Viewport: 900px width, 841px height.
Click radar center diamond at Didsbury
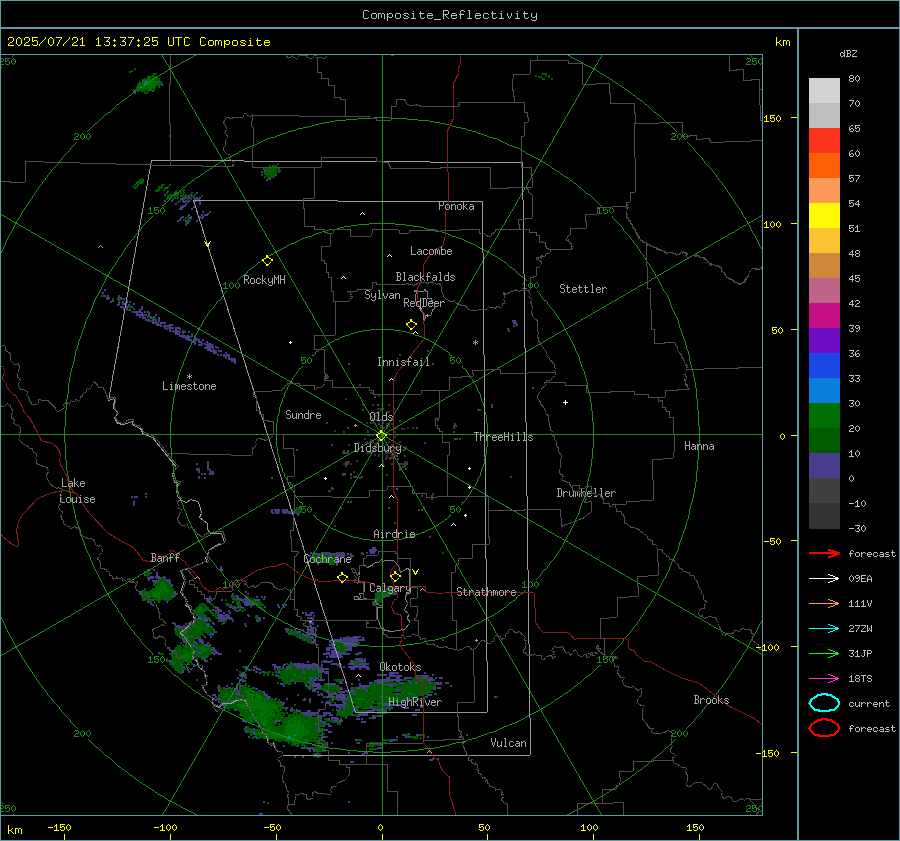[381, 436]
